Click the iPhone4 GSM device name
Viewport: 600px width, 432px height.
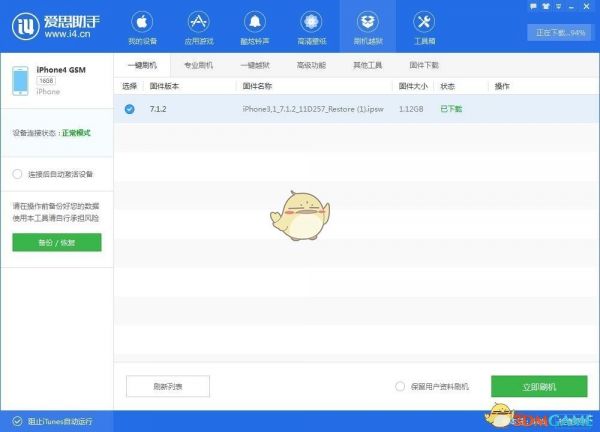click(x=61, y=70)
